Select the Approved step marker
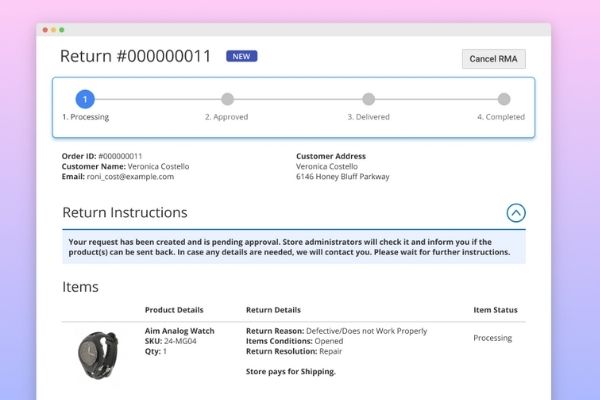Screen dimensions: 600x400 [x=227, y=99]
